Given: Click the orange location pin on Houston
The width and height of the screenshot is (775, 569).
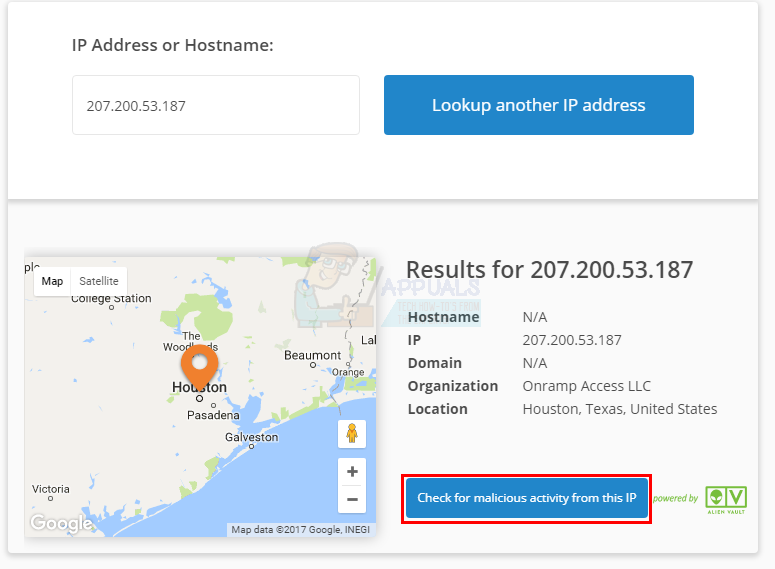Looking at the screenshot, I should point(199,365).
